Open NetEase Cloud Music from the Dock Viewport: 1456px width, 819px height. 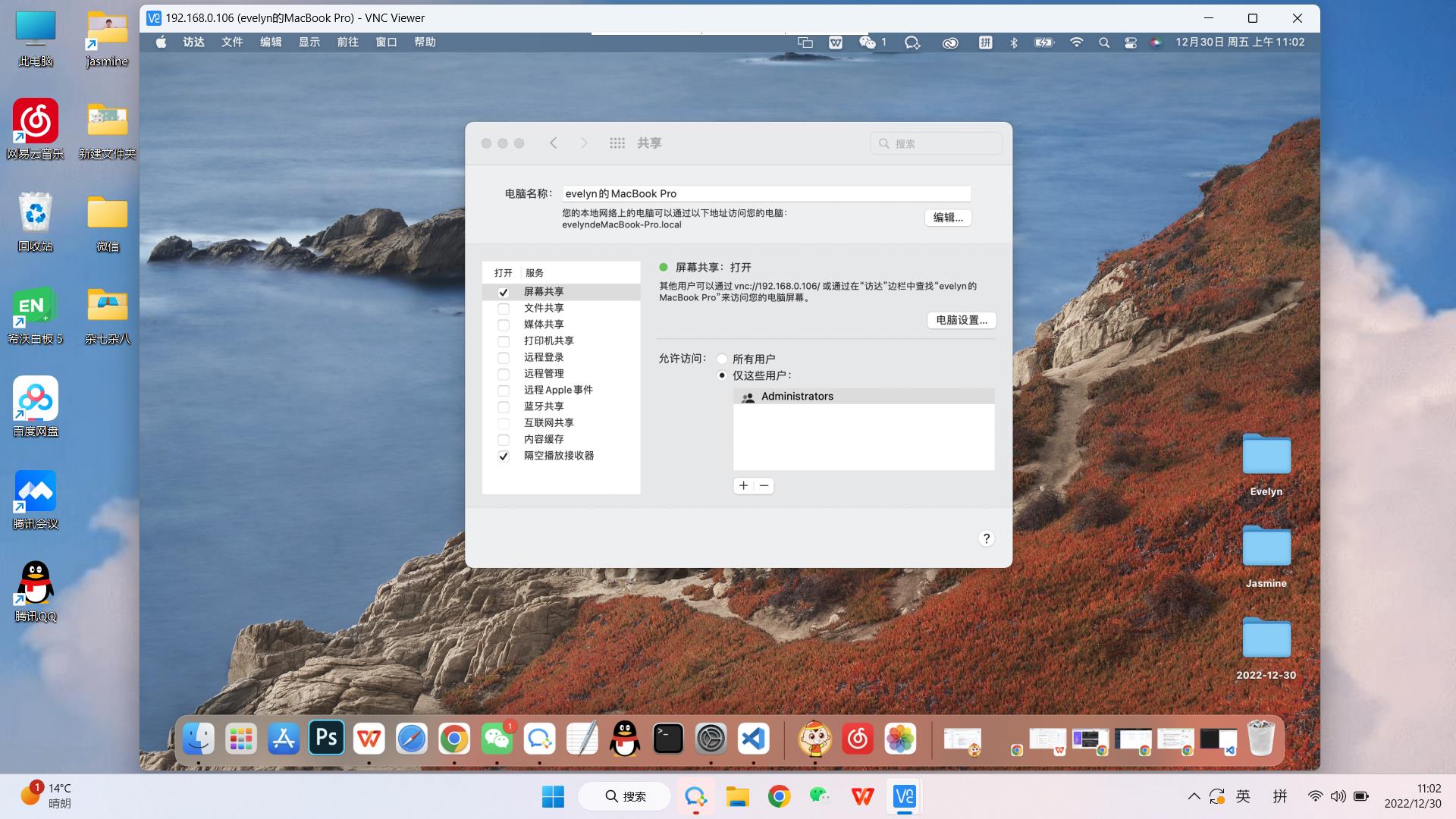[858, 737]
